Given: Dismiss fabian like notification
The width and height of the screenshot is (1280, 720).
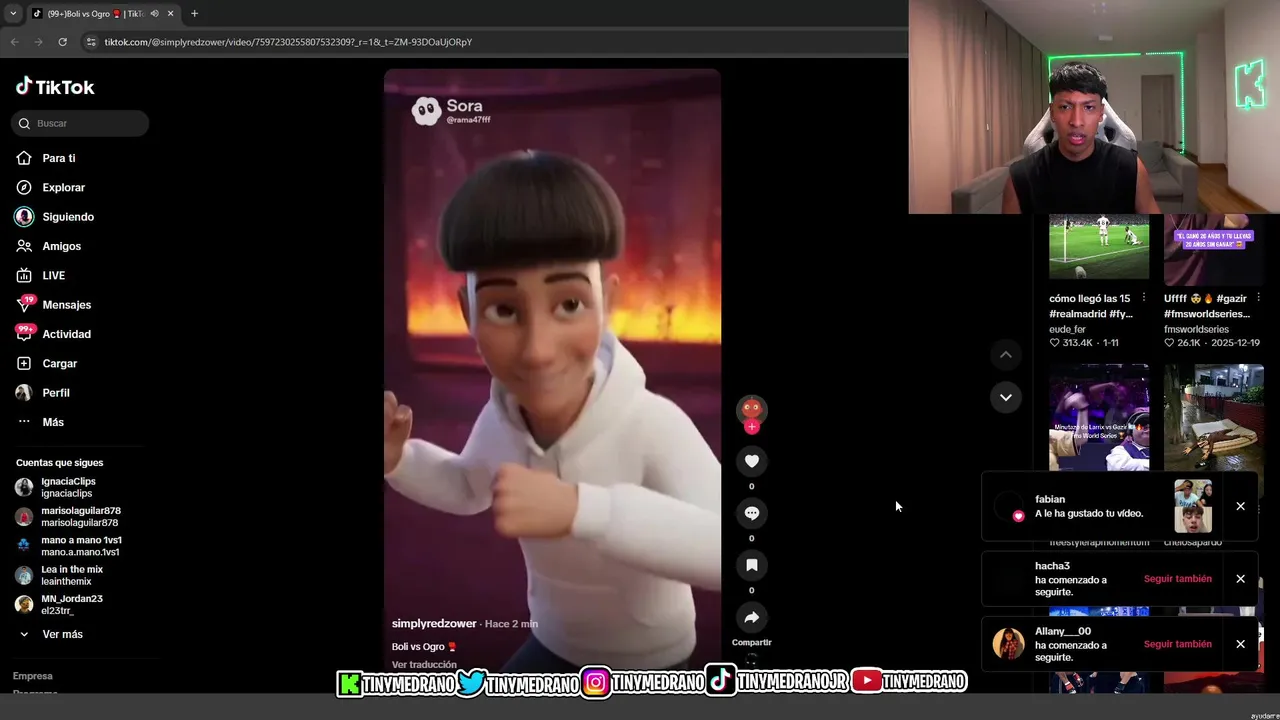Looking at the screenshot, I should point(1240,506).
